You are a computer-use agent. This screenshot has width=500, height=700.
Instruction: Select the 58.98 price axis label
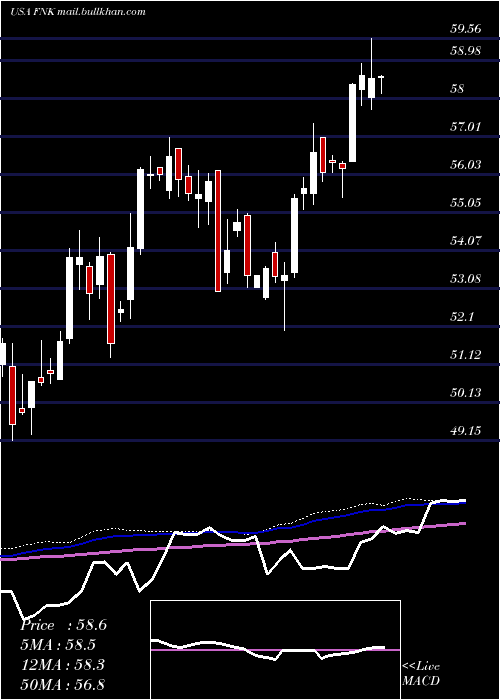(x=466, y=51)
